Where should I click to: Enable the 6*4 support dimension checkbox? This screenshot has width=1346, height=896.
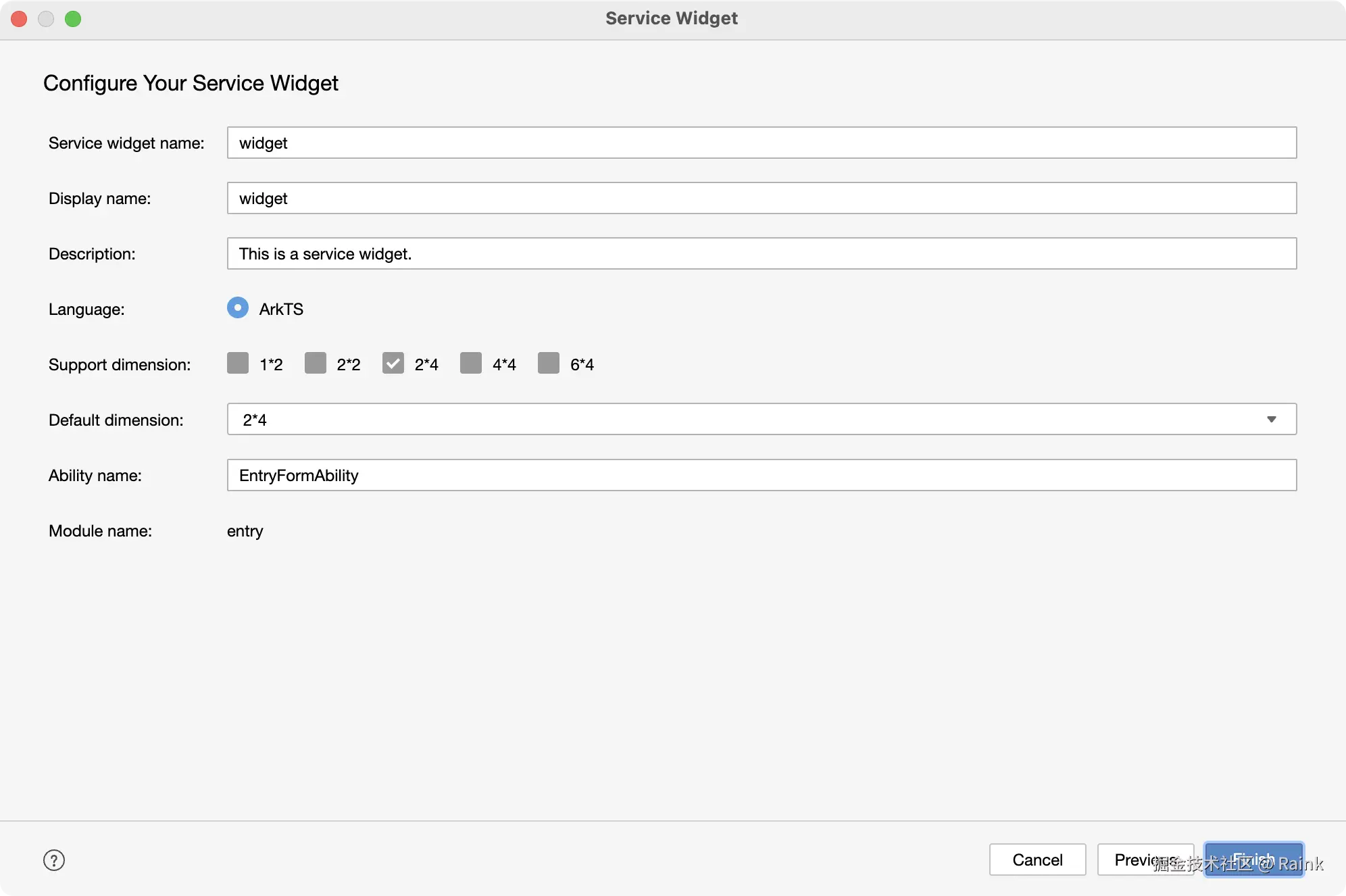(549, 364)
